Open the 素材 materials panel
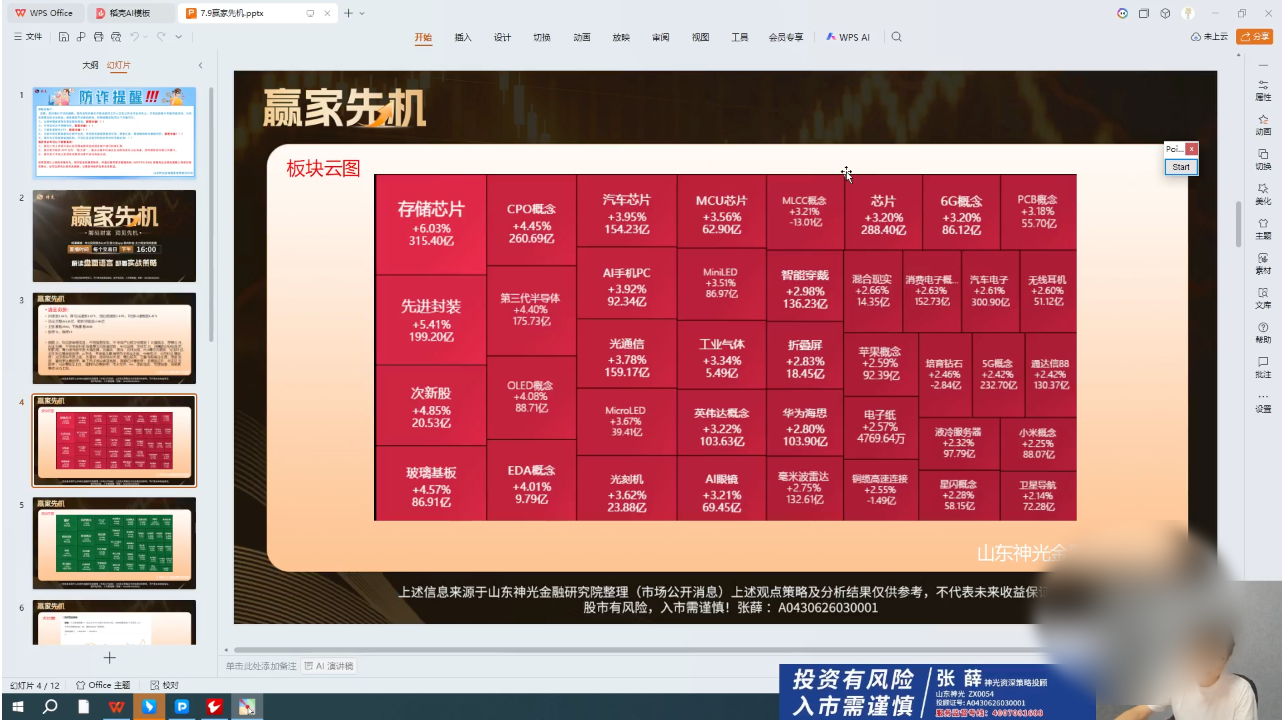This screenshot has width=1284, height=720. [x=1263, y=263]
